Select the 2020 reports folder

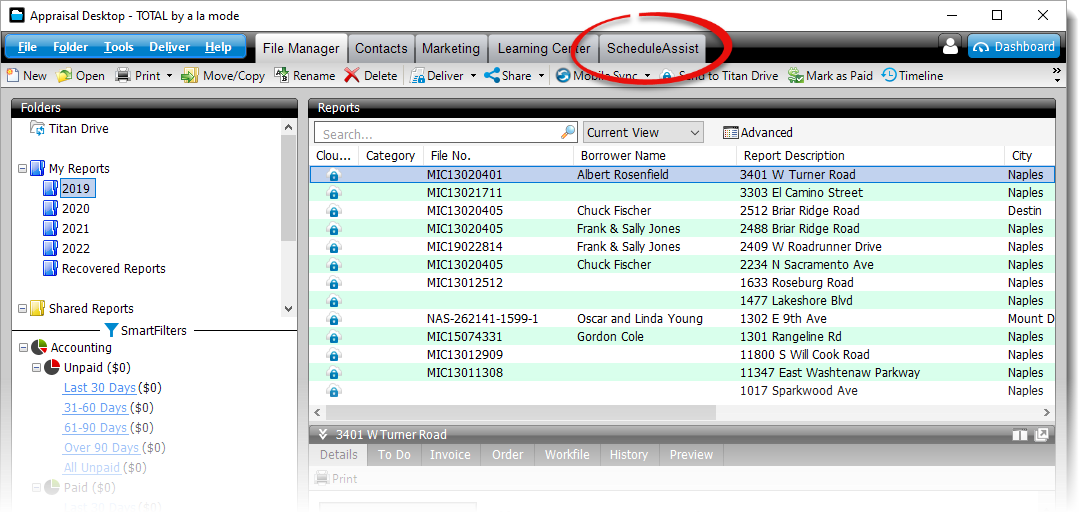75,208
